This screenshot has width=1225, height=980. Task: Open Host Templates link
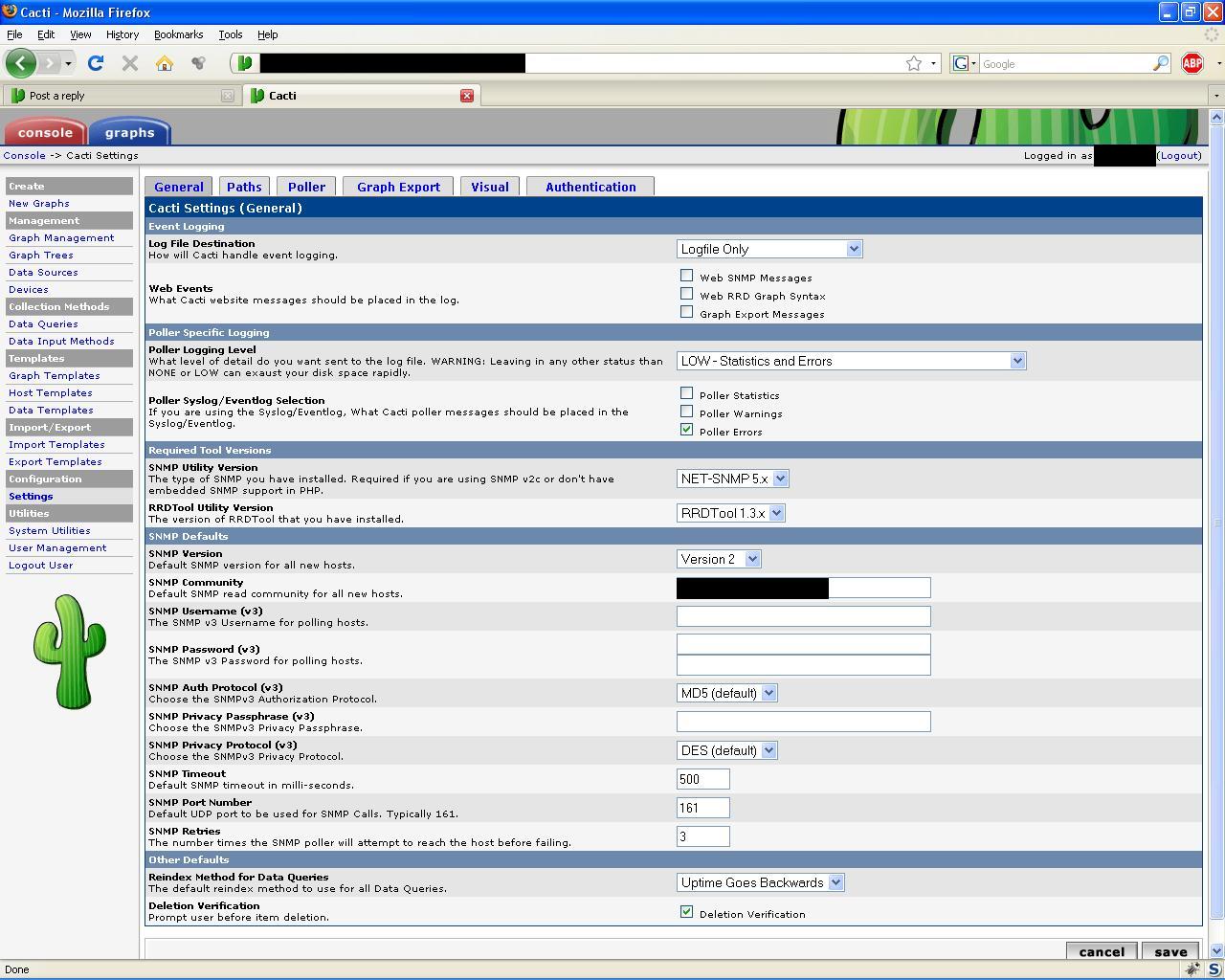point(51,392)
